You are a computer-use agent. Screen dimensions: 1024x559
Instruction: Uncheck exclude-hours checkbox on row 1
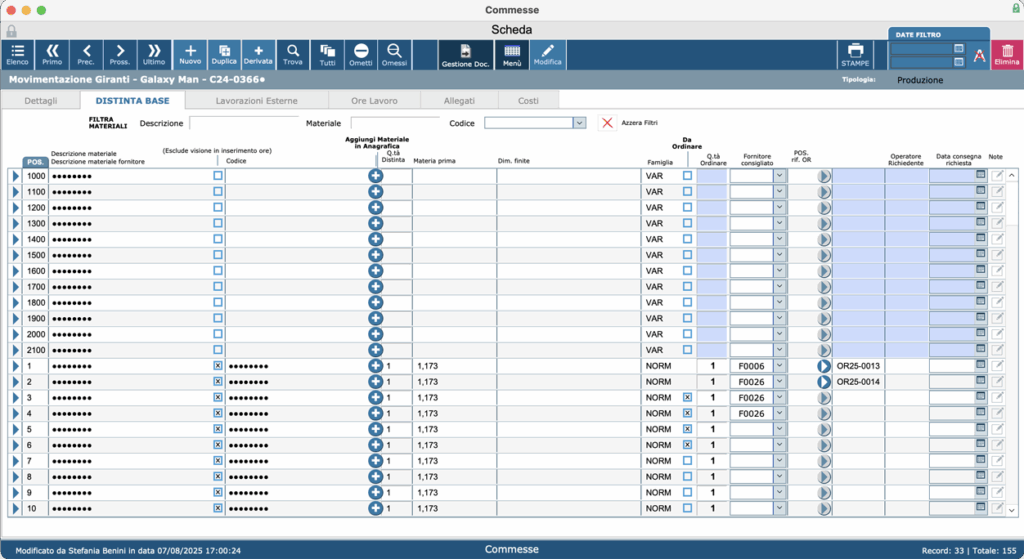click(218, 366)
